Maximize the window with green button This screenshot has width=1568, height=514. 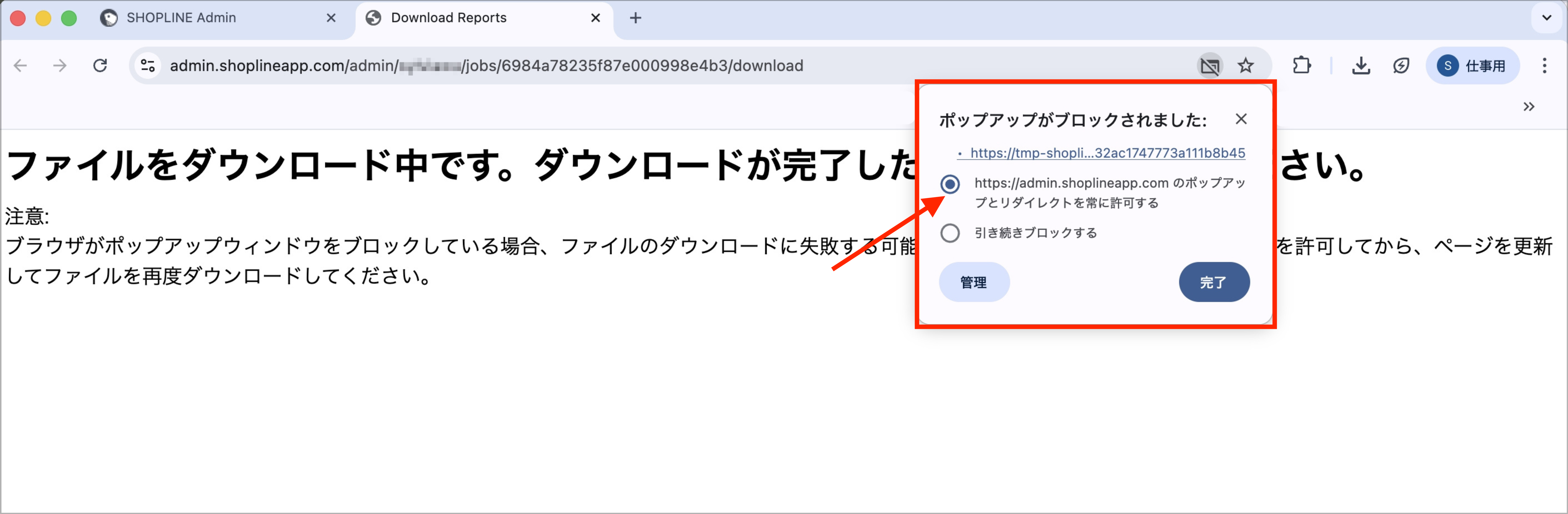(x=69, y=18)
